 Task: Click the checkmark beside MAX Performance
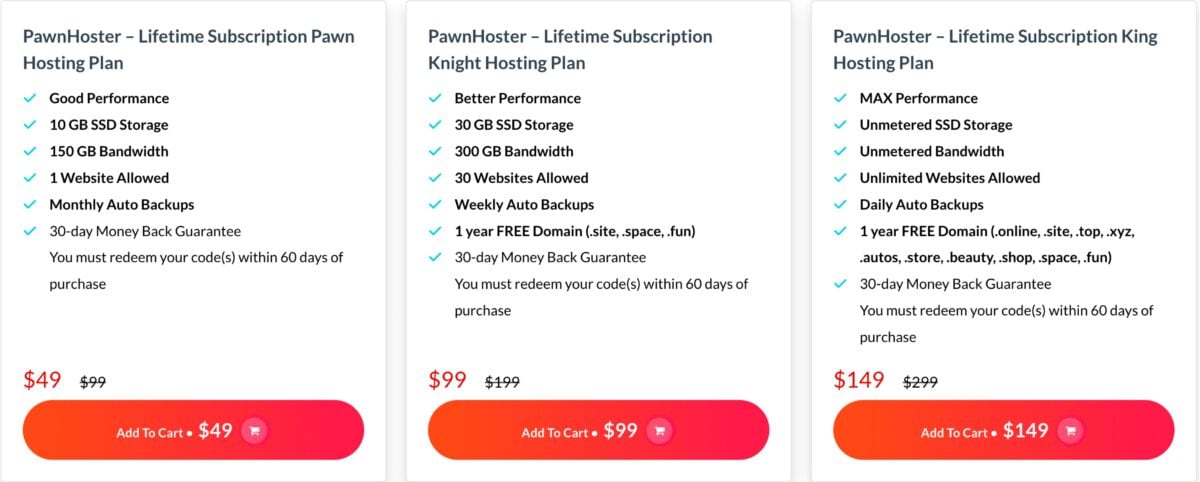point(840,98)
